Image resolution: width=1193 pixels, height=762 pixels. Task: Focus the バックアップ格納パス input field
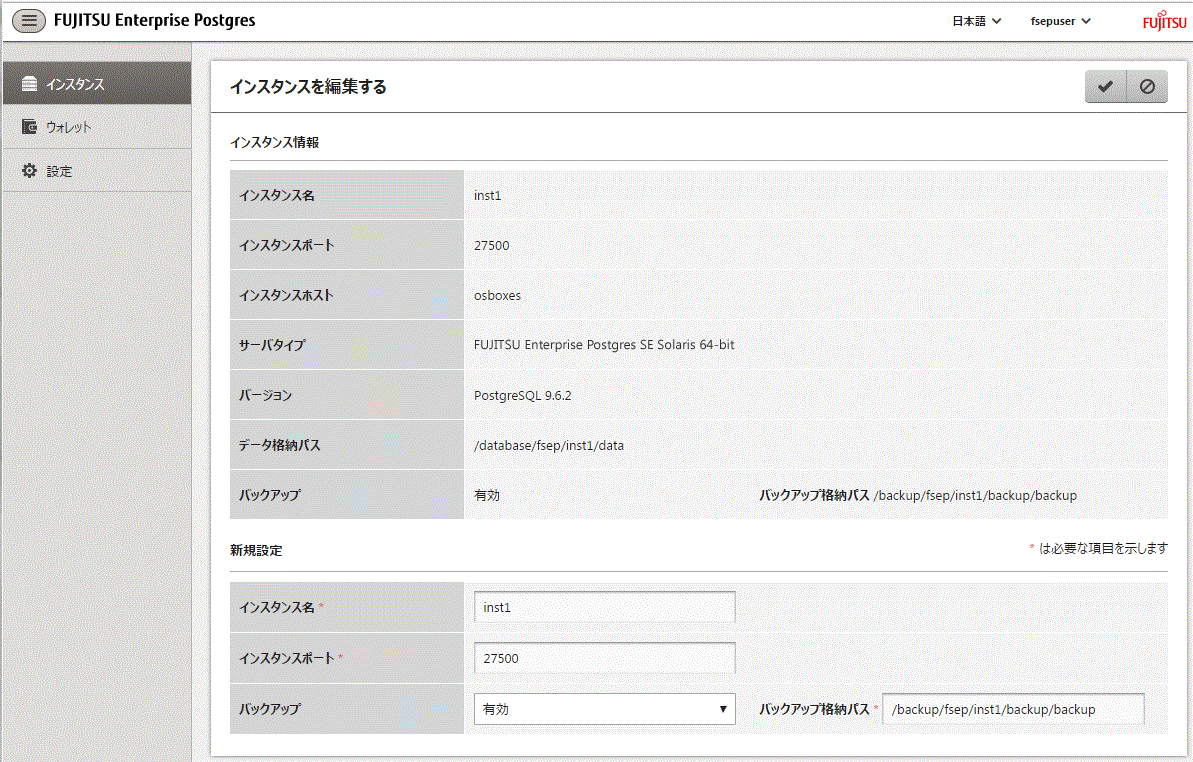pyautogui.click(x=1013, y=709)
